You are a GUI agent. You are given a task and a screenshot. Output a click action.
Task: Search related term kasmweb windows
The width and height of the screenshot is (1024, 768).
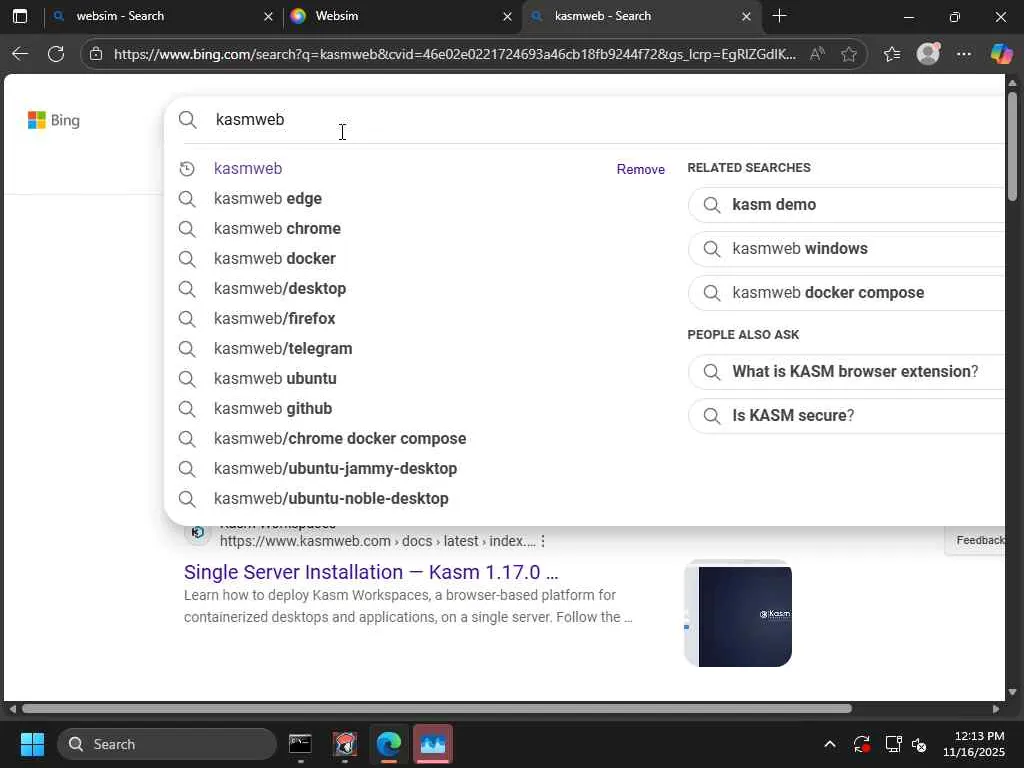(x=846, y=249)
